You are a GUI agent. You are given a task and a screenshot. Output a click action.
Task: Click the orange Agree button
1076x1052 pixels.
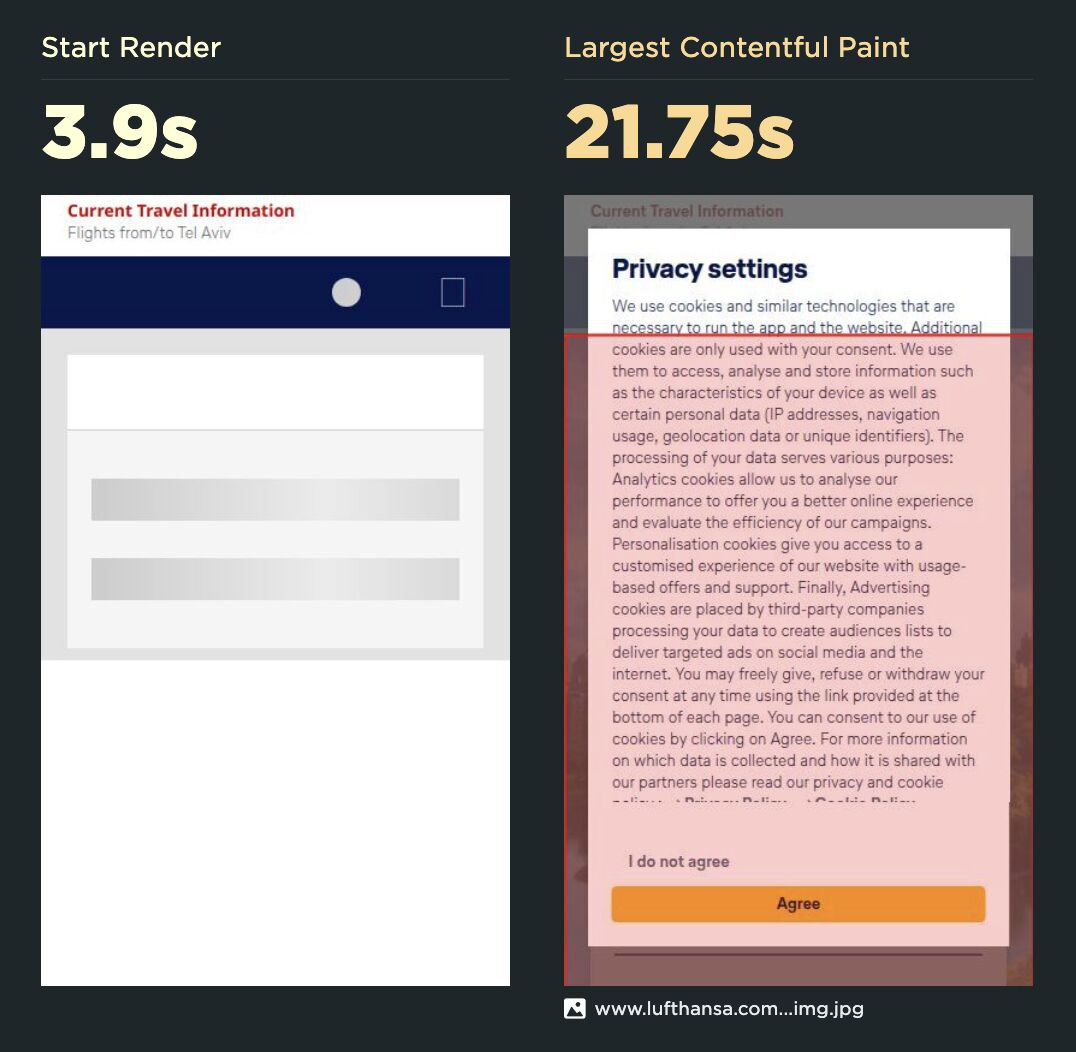tap(798, 904)
